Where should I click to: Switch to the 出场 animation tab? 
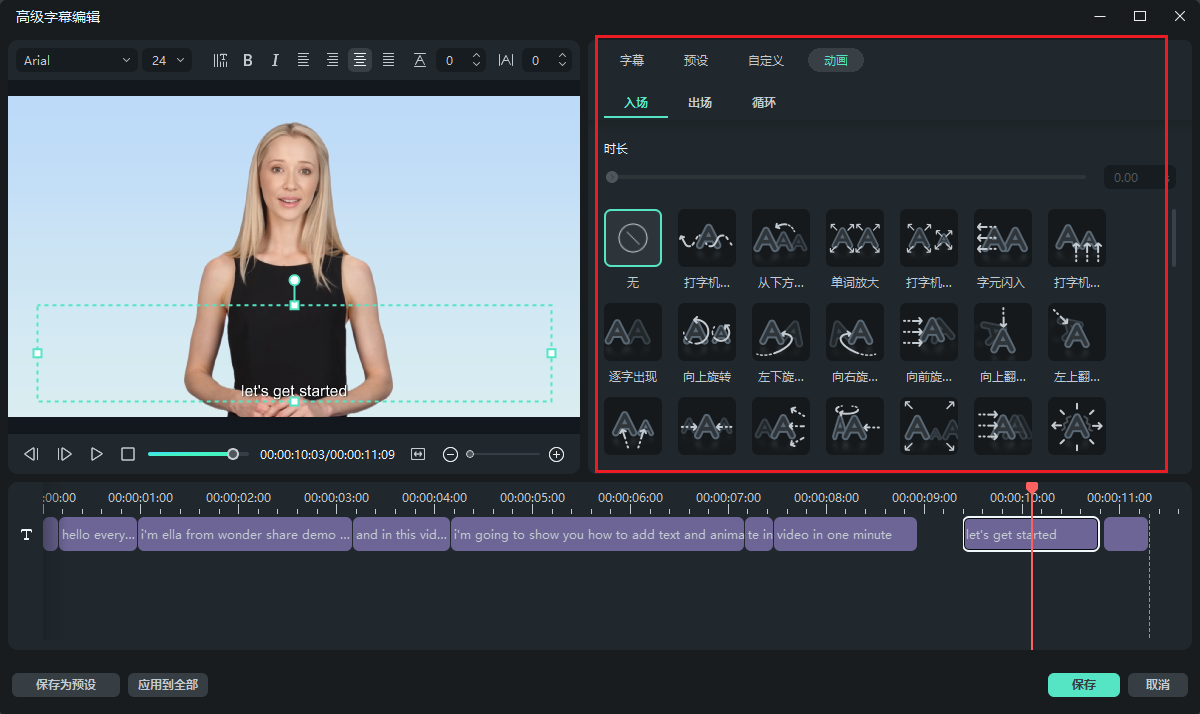click(x=700, y=103)
